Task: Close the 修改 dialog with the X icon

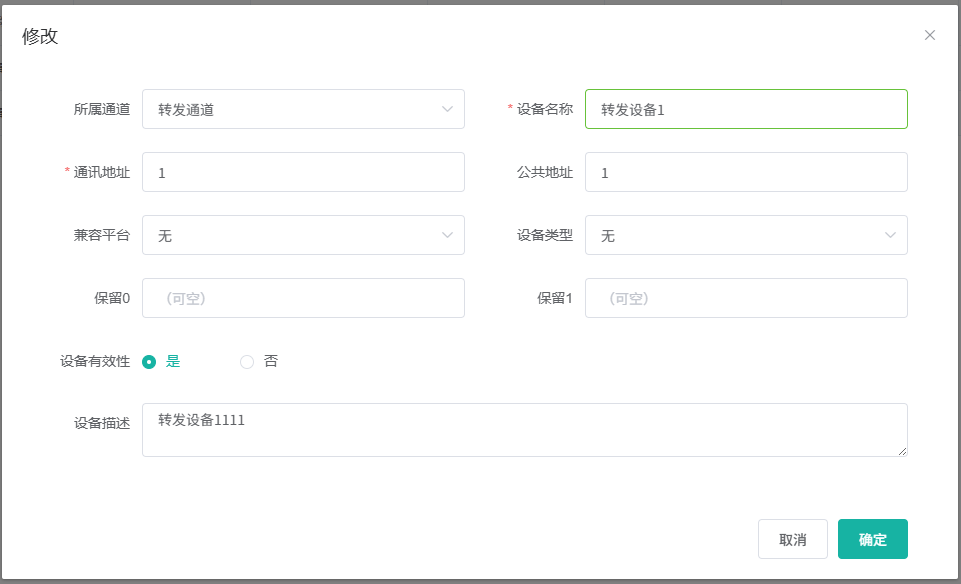Action: coord(929,35)
